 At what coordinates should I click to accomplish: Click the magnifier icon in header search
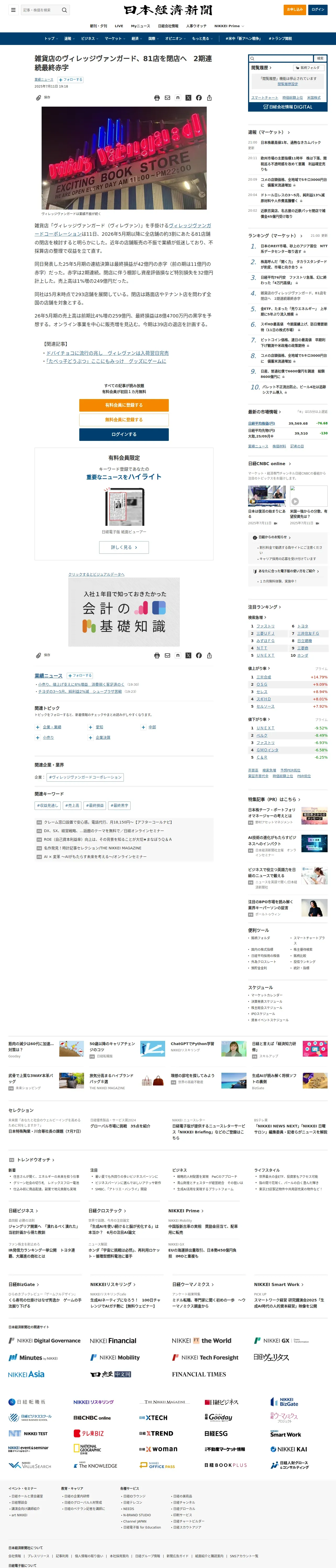[64, 10]
